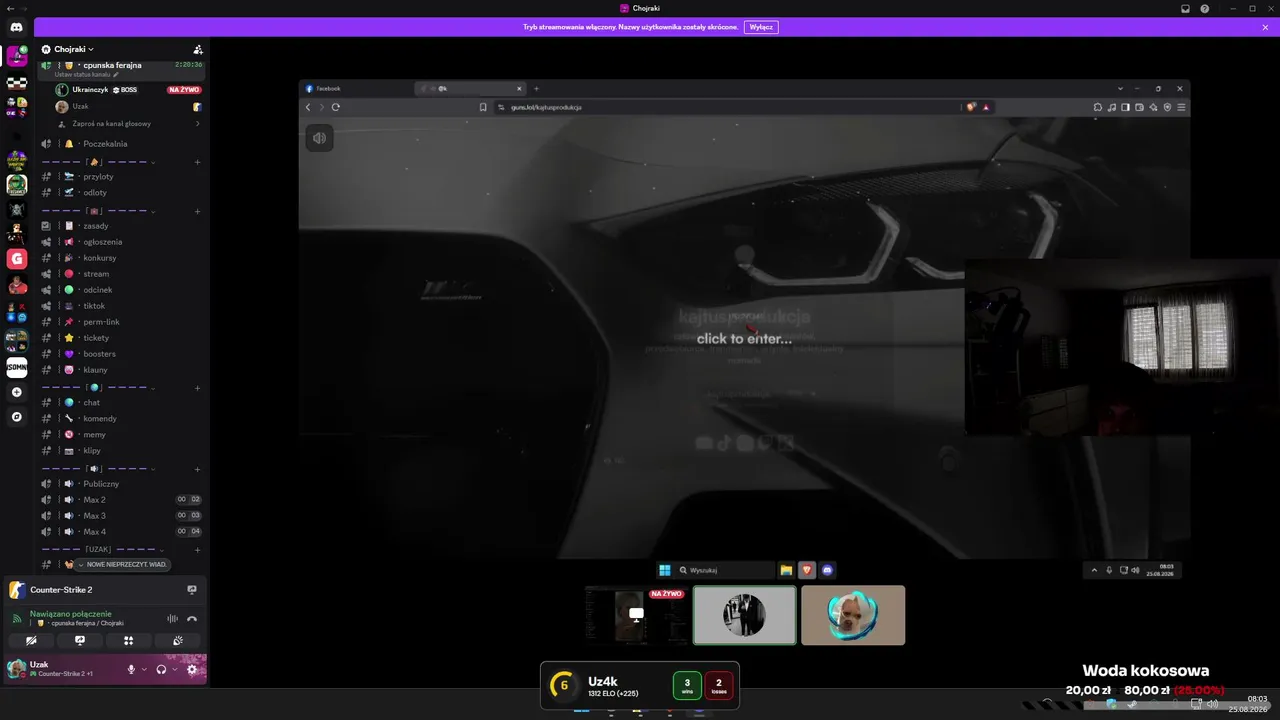Select the participant tile with blue-ringed avatar
Image resolution: width=1280 pixels, height=720 pixels.
click(853, 615)
